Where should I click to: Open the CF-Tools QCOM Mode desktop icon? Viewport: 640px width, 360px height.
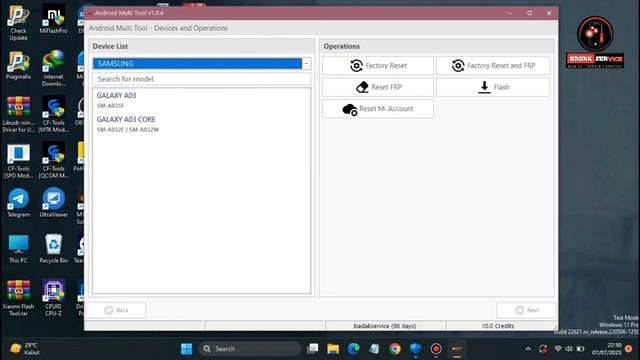pyautogui.click(x=53, y=161)
